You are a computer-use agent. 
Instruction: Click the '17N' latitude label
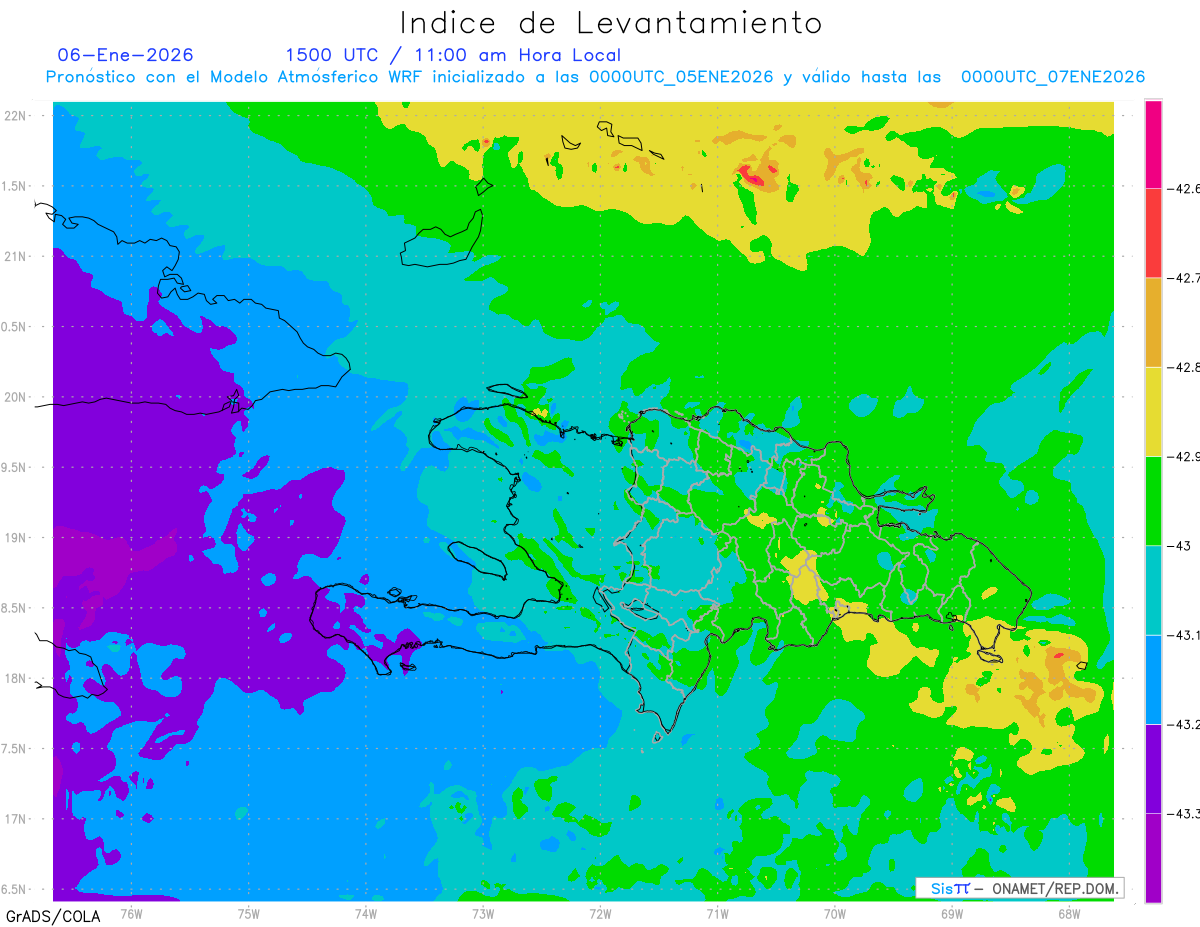pyautogui.click(x=17, y=820)
